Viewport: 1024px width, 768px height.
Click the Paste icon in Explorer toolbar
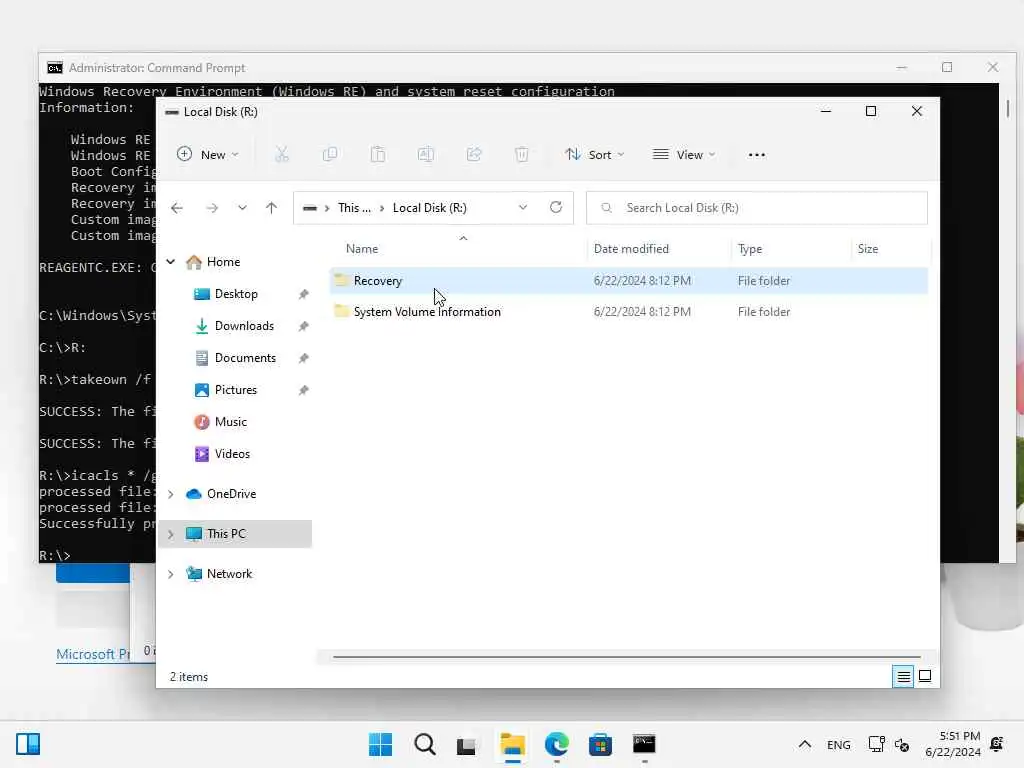(377, 155)
